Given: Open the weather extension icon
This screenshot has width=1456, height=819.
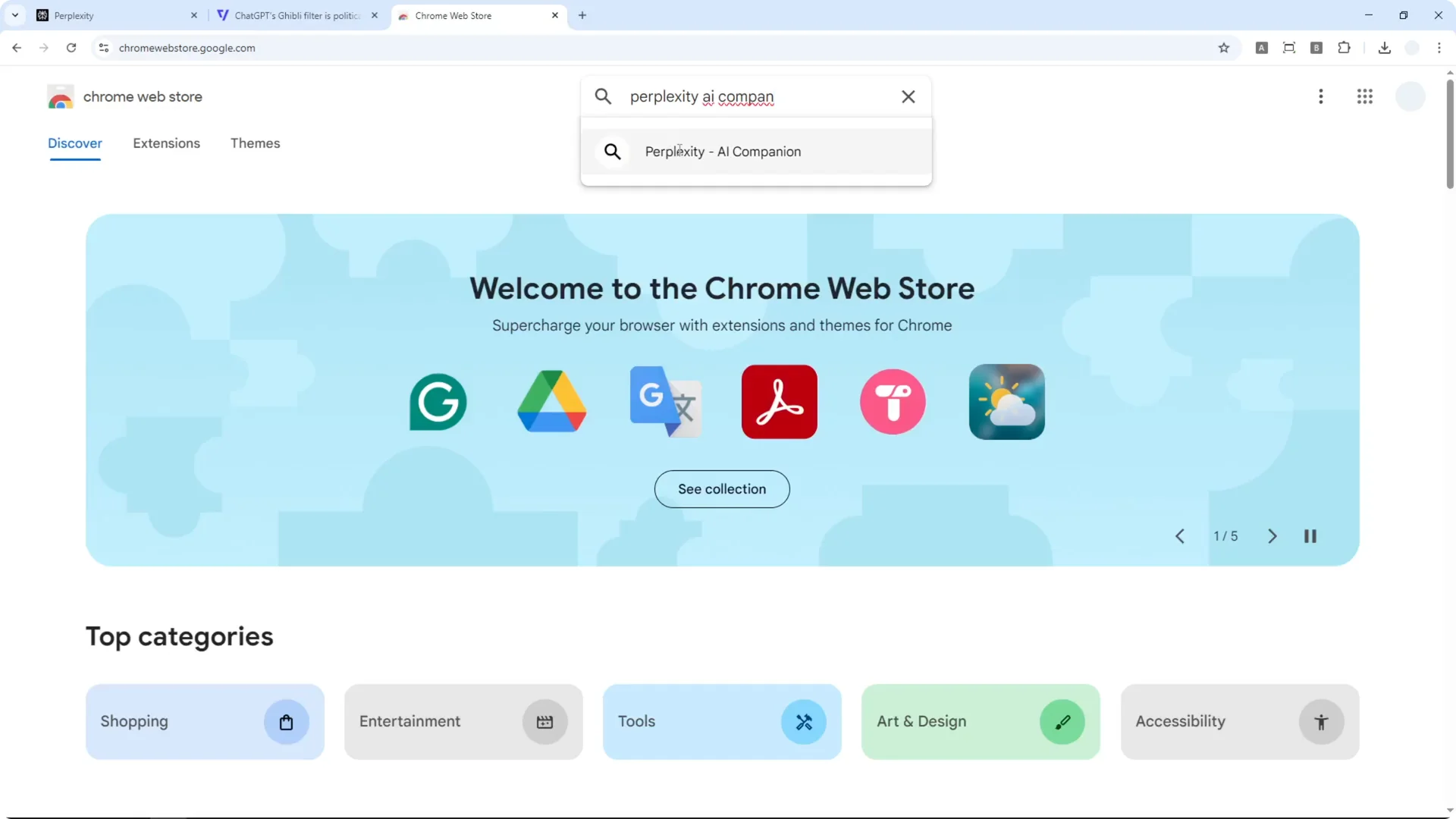Looking at the screenshot, I should 1006,402.
